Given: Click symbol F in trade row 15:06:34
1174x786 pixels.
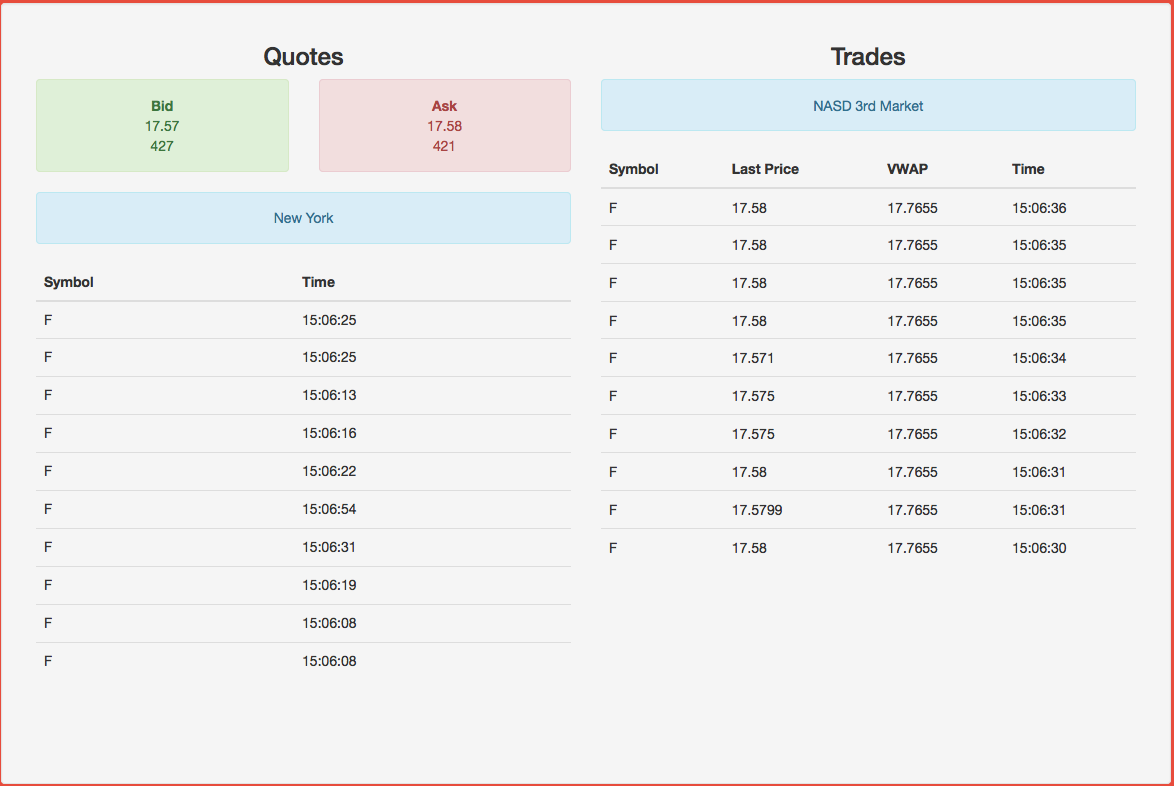Looking at the screenshot, I should click(x=613, y=359).
